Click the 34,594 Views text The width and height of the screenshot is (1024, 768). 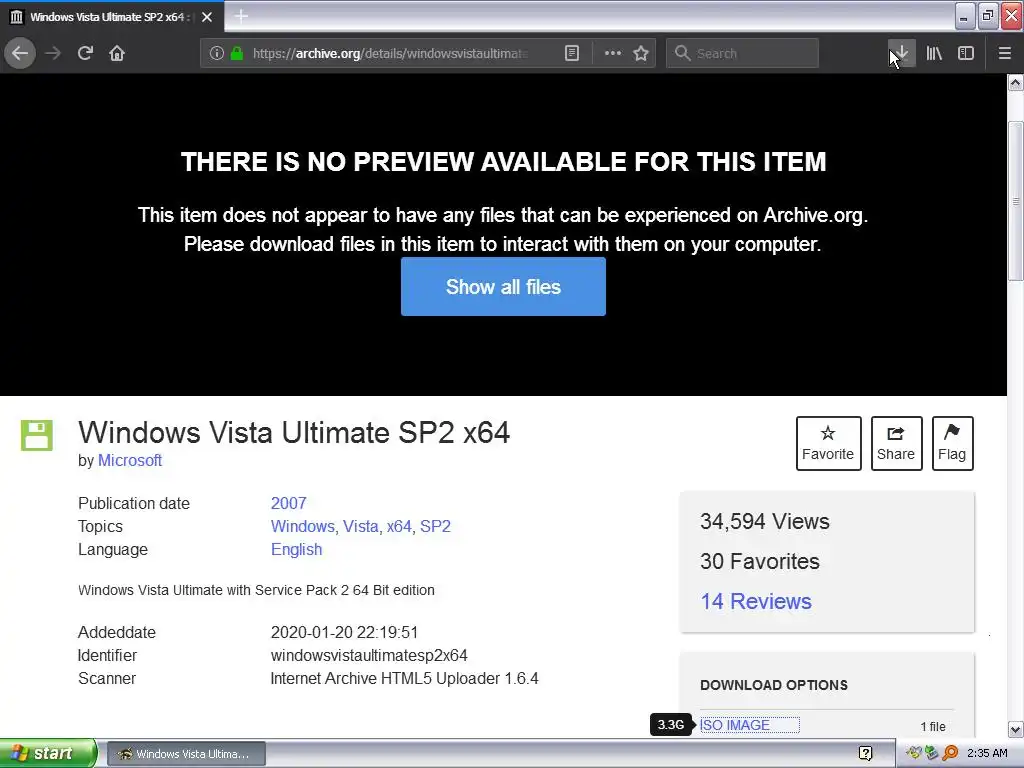[765, 521]
